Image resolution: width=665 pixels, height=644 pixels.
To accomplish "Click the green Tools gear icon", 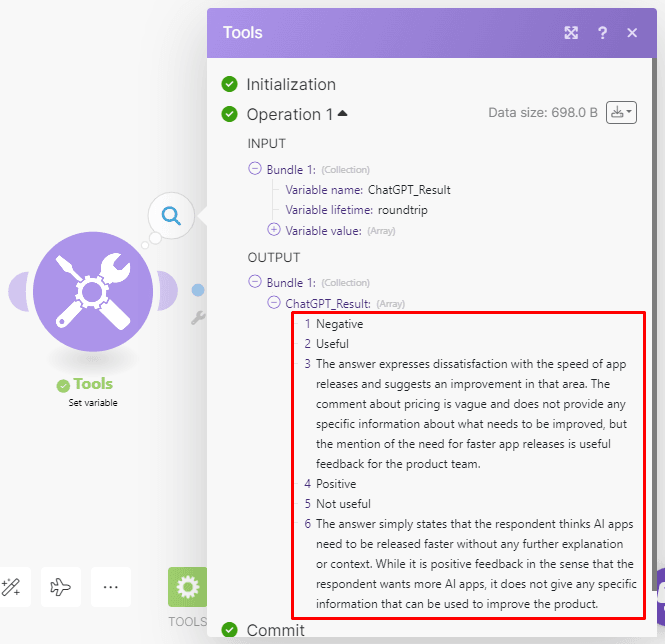I will [187, 587].
